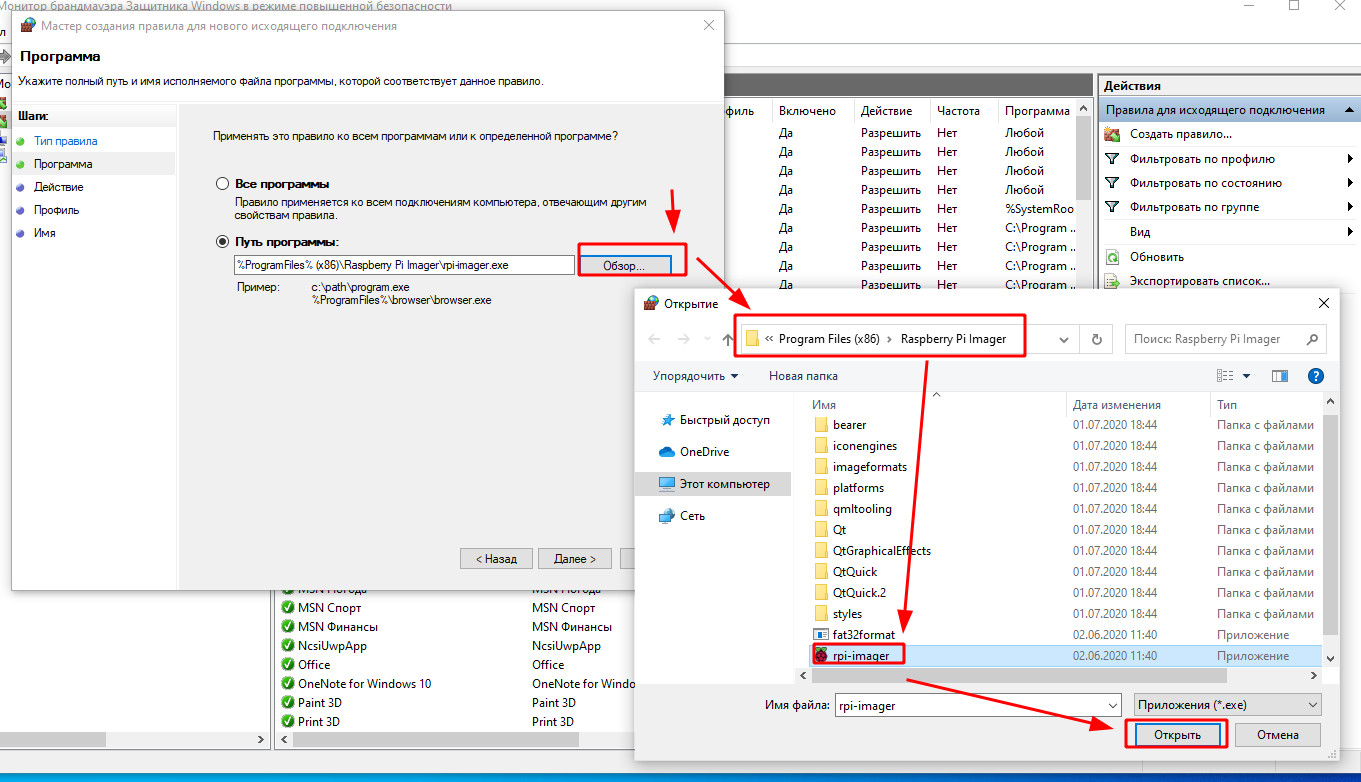
Task: Click the help question mark icon
Action: [x=1316, y=376]
